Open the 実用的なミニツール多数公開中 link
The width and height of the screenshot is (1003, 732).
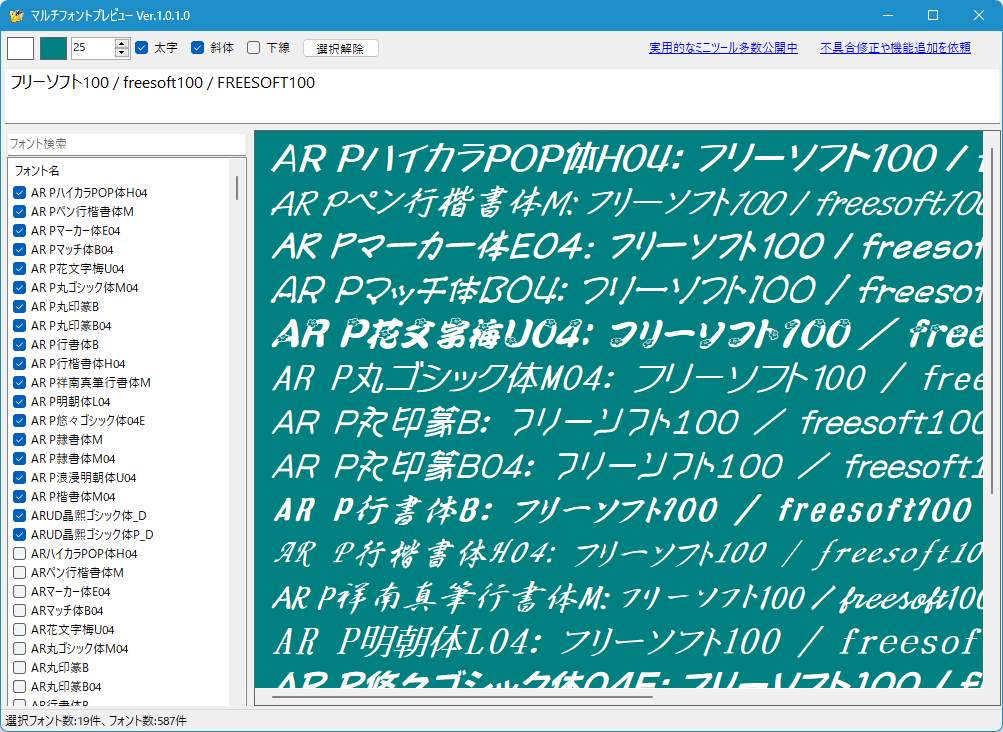click(x=723, y=48)
